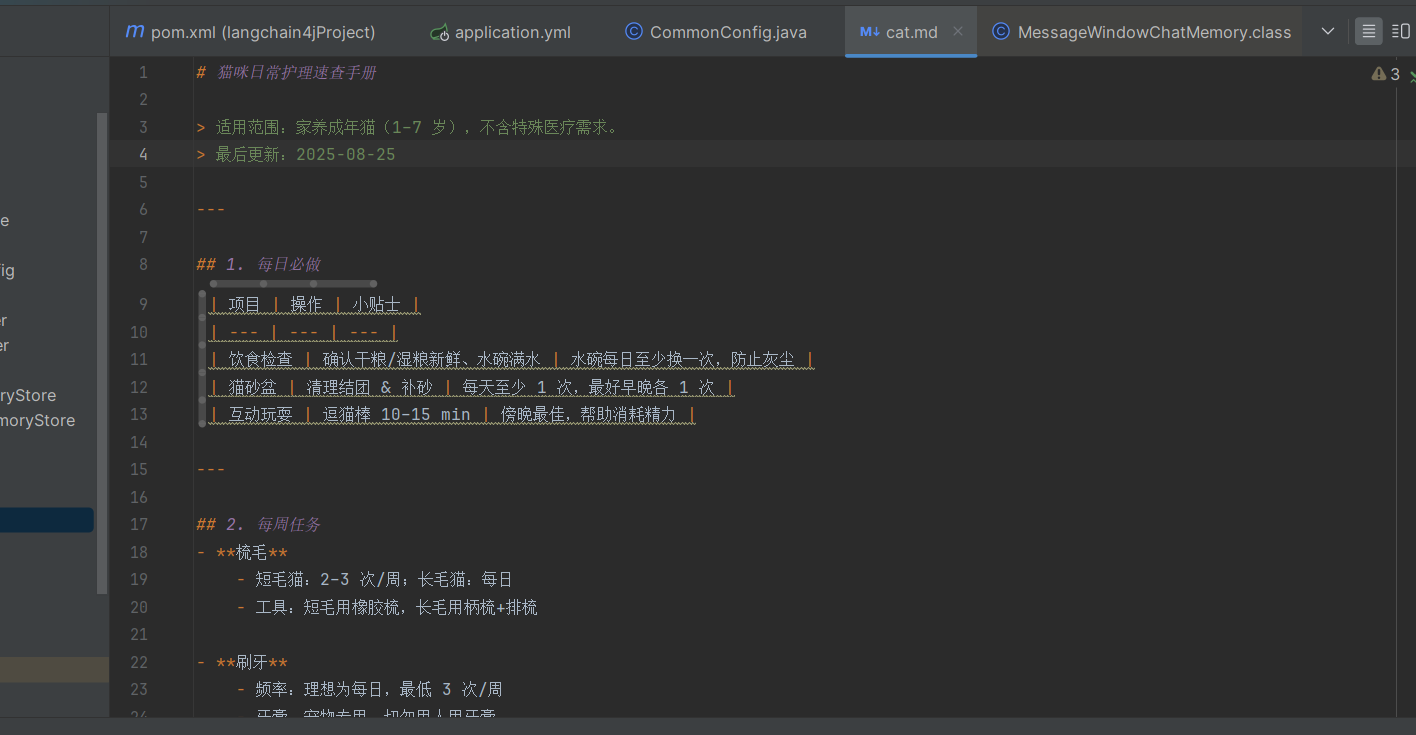Click the heading '2. 每周任务'
The image size is (1416, 735).
[x=273, y=524]
